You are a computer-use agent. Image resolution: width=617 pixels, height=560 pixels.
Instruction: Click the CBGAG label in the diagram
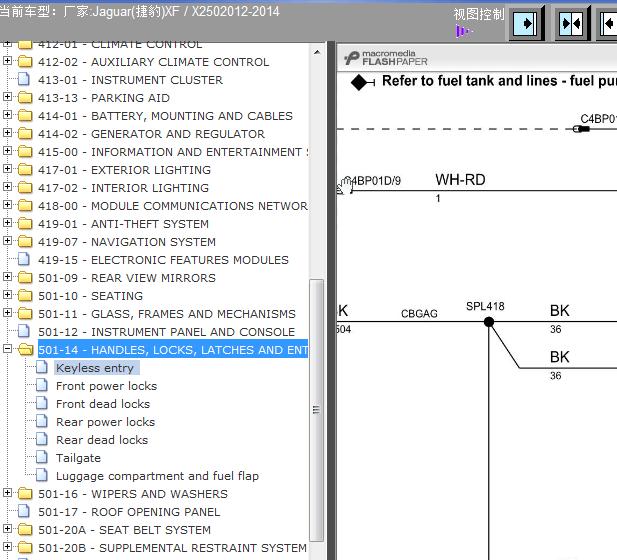[419, 314]
